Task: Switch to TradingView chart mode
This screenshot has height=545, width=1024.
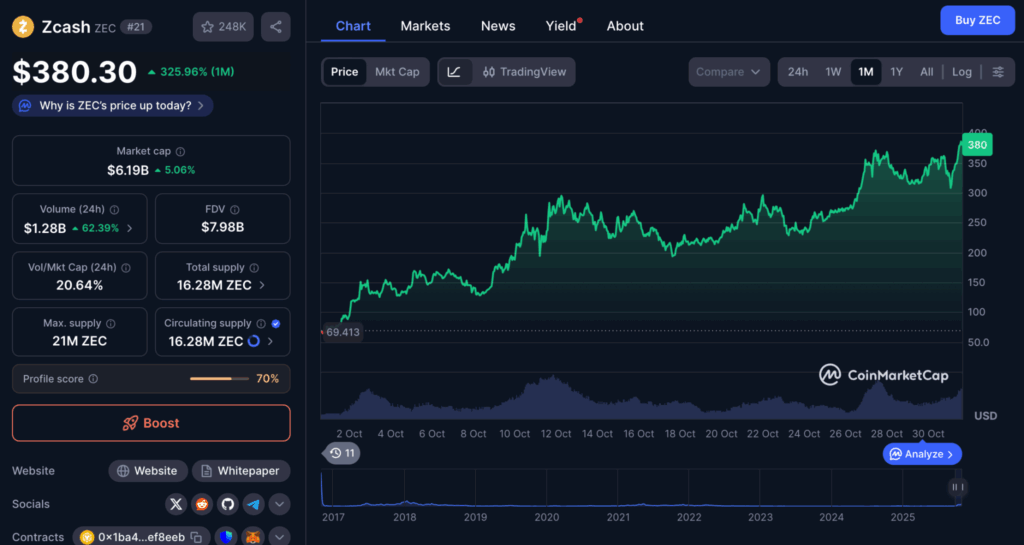Action: pos(524,72)
